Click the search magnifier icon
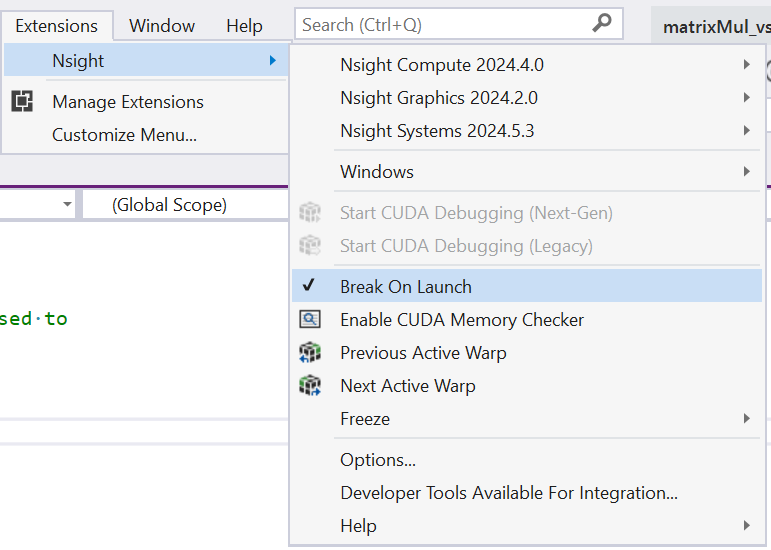 pyautogui.click(x=602, y=24)
